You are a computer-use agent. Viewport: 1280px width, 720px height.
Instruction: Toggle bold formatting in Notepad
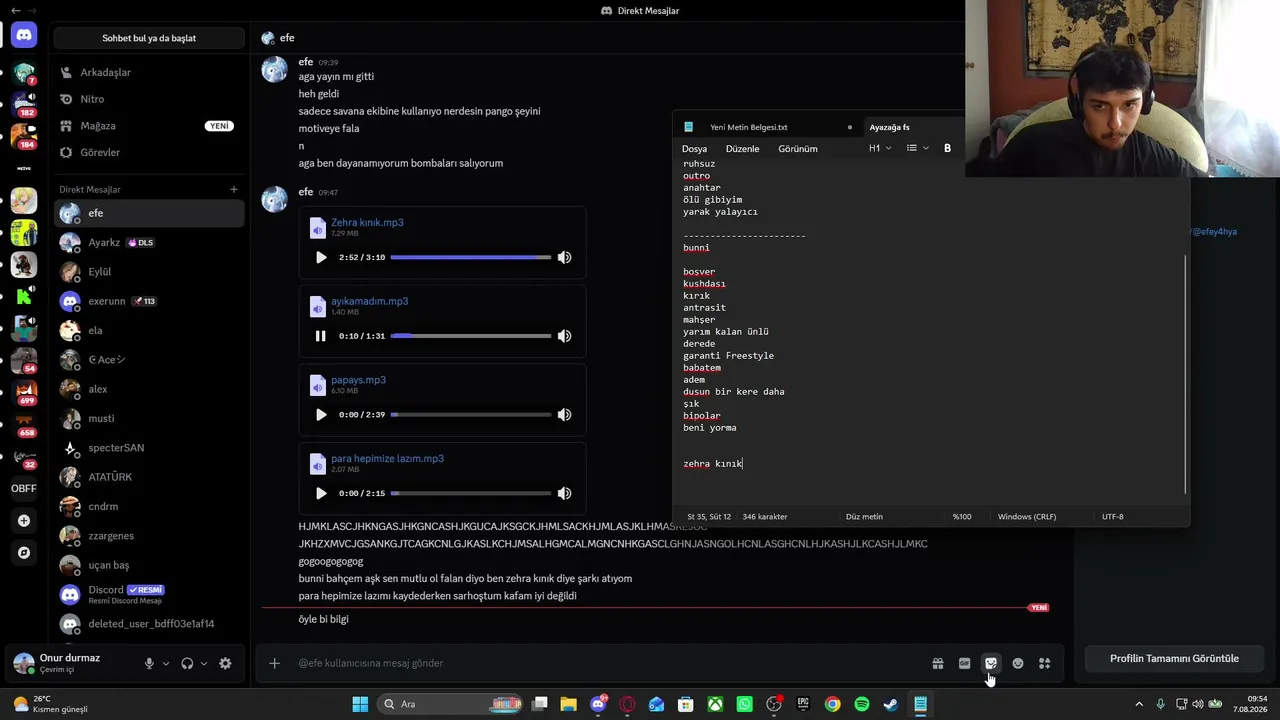[947, 148]
